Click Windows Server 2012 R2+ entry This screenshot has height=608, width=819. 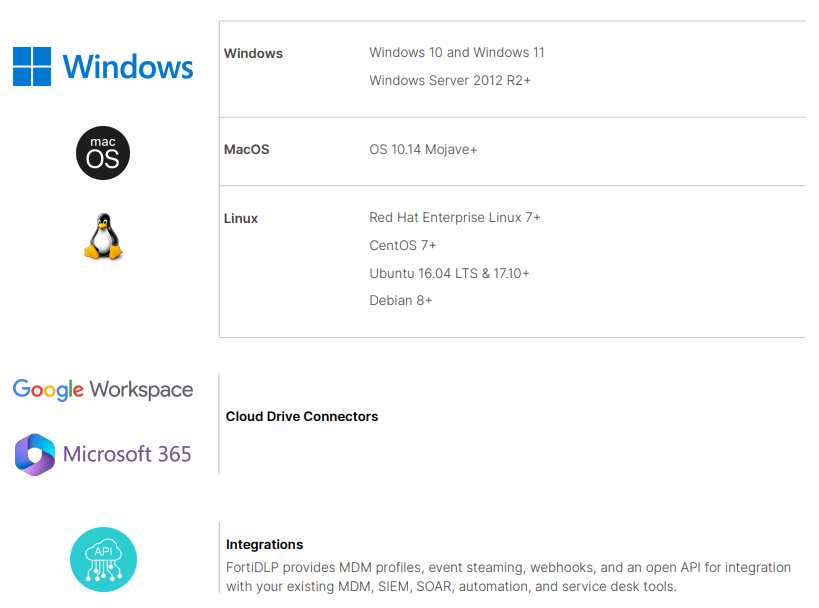pyautogui.click(x=450, y=80)
